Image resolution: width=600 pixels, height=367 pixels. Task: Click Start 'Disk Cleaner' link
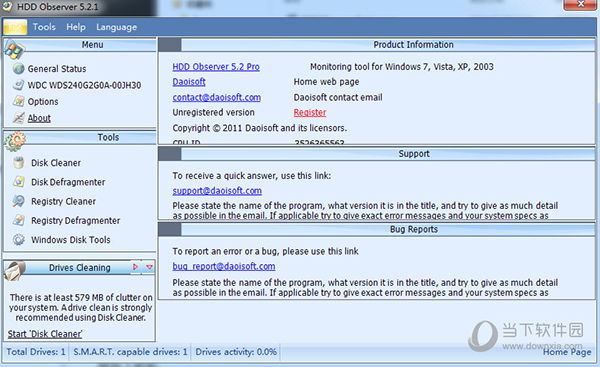45,334
